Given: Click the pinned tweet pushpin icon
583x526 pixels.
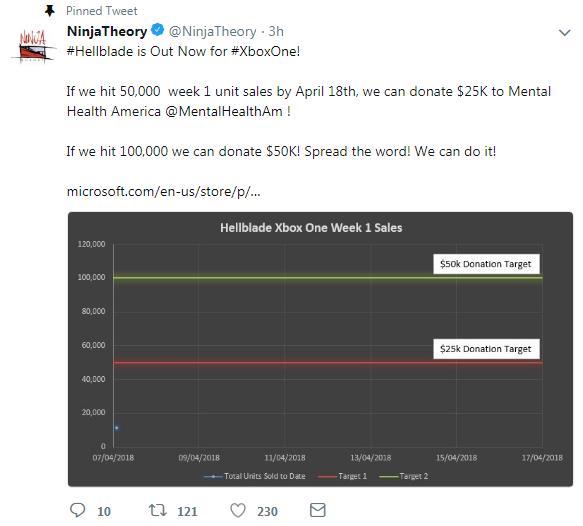Looking at the screenshot, I should coord(49,11).
